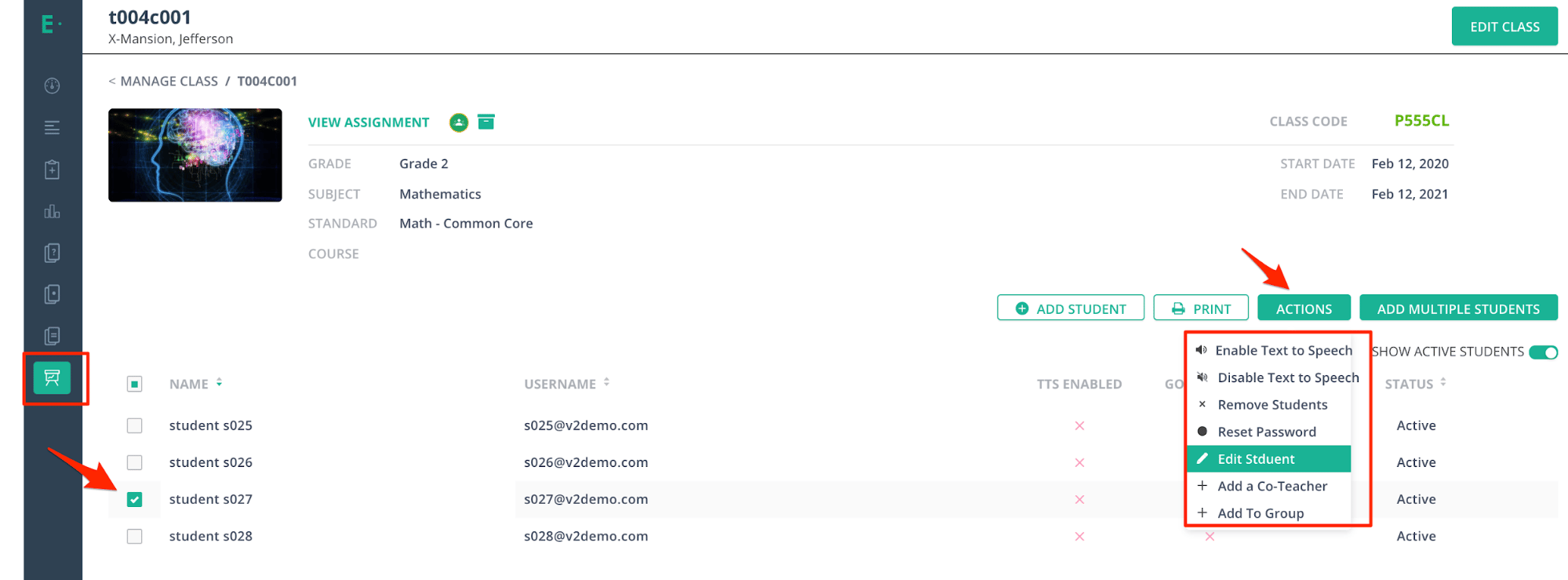1568x580 pixels.
Task: Click the name student s028
Action: tap(211, 536)
